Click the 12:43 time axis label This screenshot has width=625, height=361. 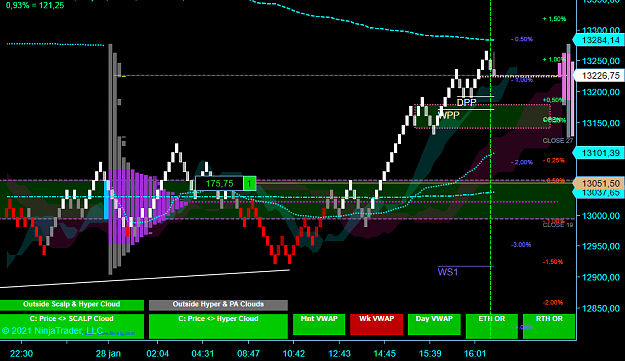339,354
